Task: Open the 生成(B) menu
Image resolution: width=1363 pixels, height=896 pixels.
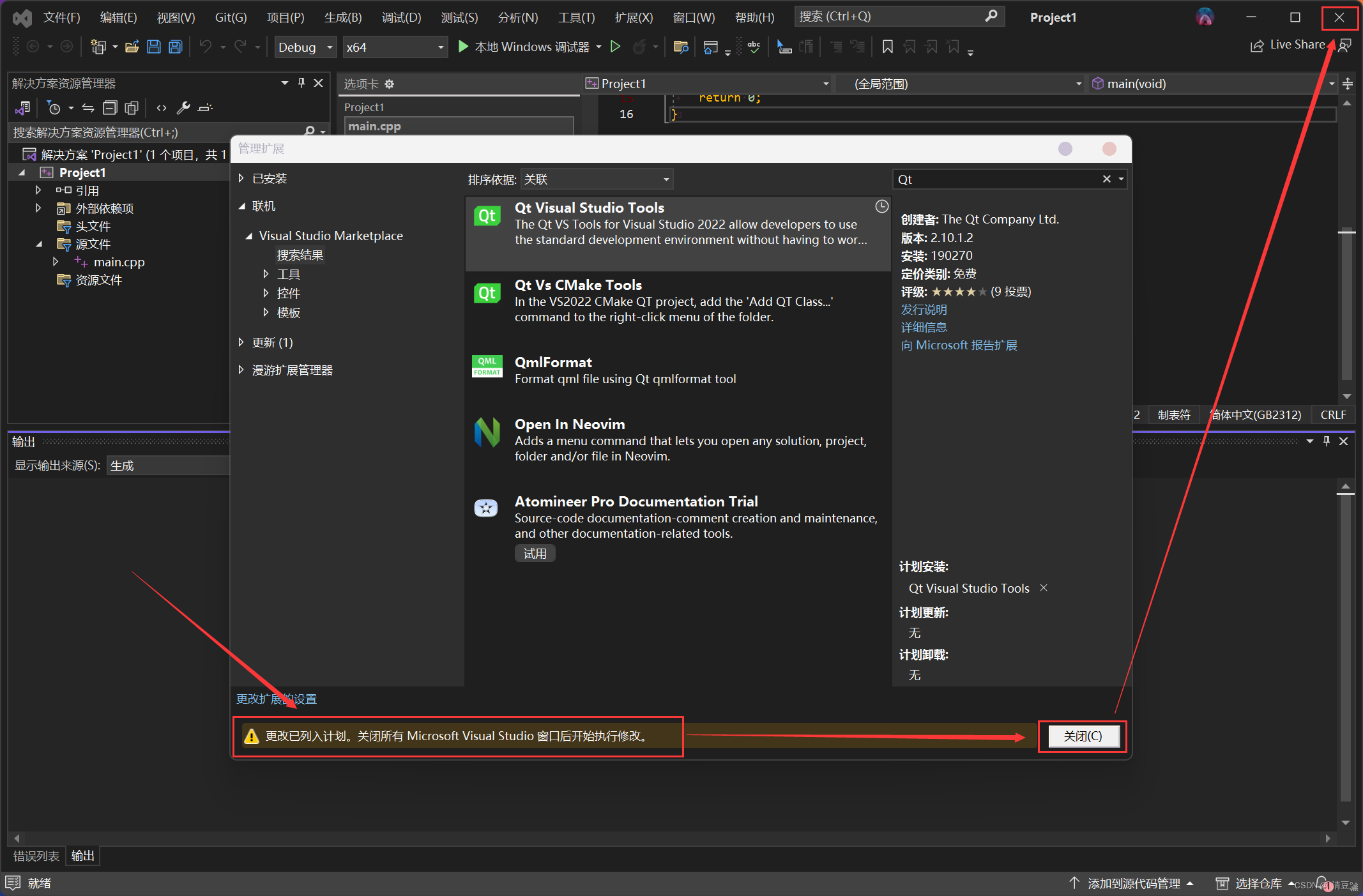Action: [x=343, y=17]
